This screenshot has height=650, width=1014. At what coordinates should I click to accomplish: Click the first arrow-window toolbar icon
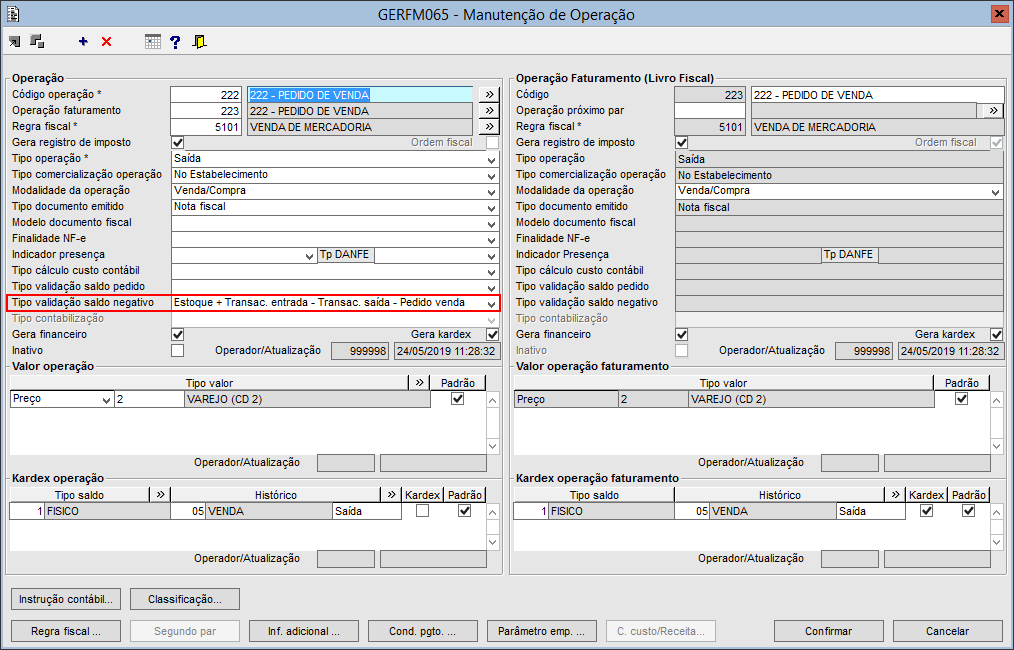[14, 42]
